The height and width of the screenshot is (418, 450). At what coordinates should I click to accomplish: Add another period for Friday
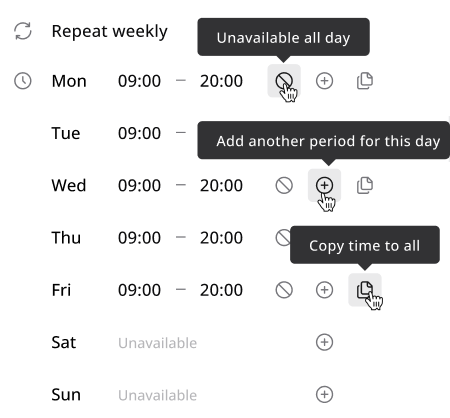[324, 290]
